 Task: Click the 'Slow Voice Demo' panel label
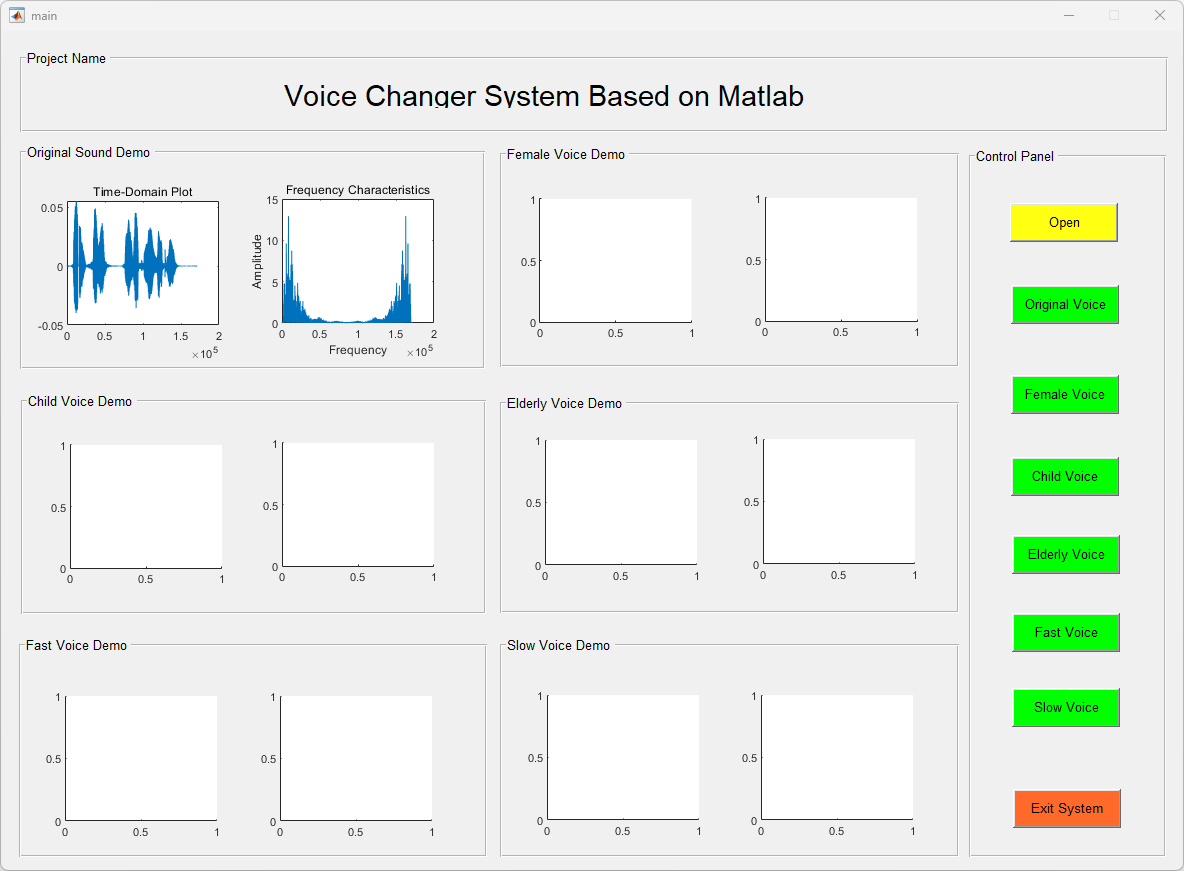558,645
